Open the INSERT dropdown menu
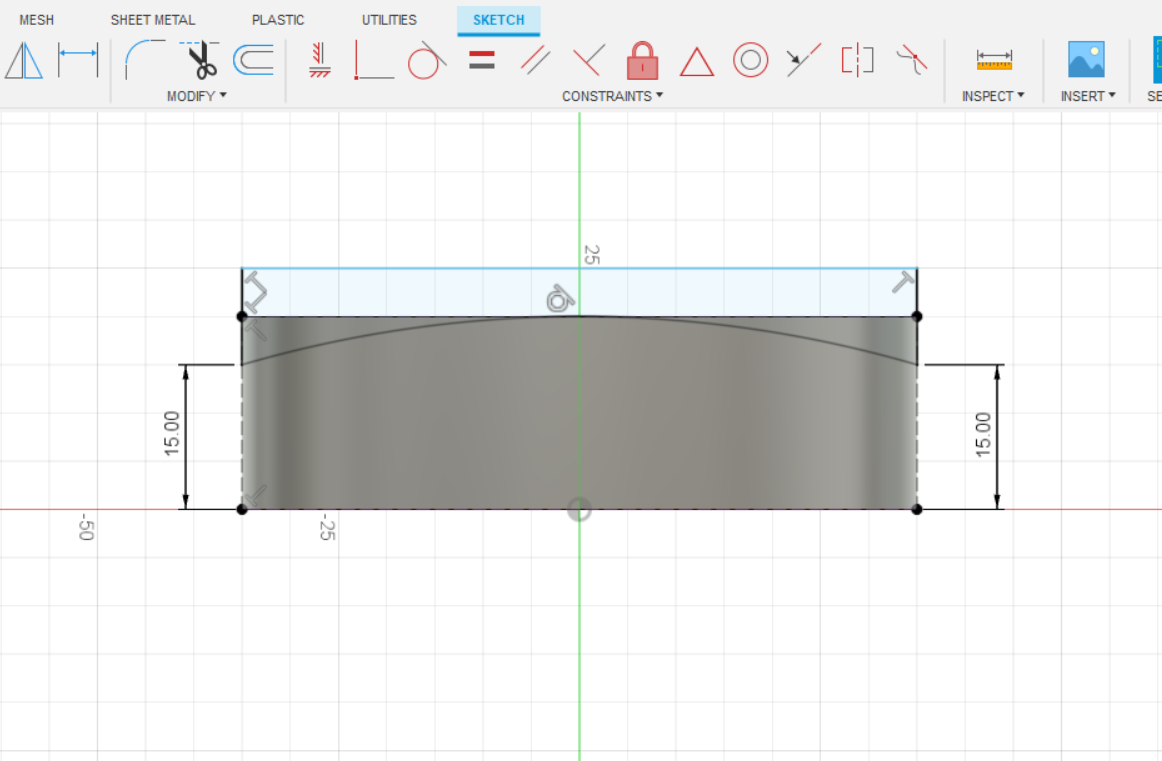The width and height of the screenshot is (1162, 761). click(x=1088, y=96)
